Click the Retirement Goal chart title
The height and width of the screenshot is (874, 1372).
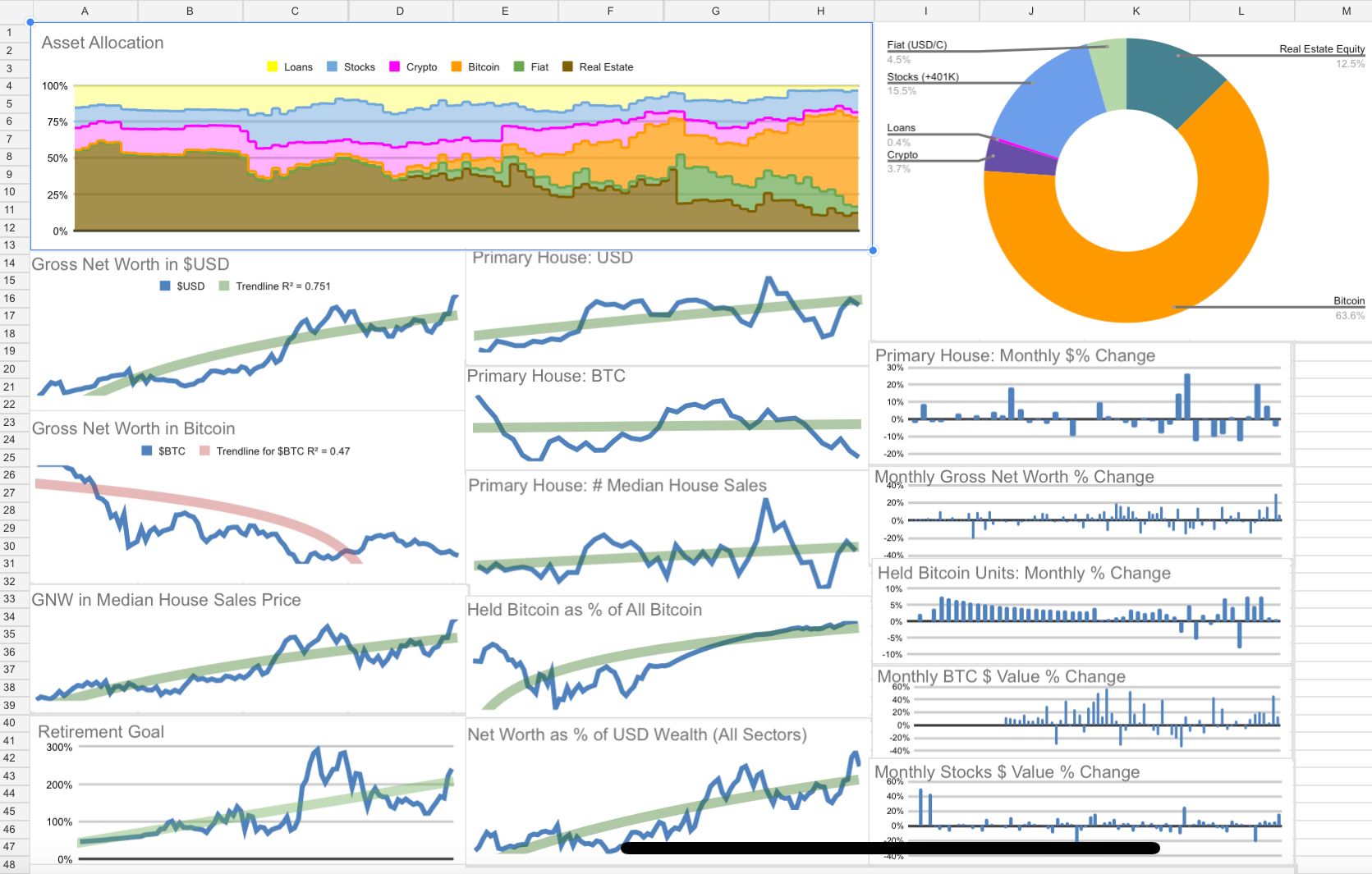tap(101, 732)
